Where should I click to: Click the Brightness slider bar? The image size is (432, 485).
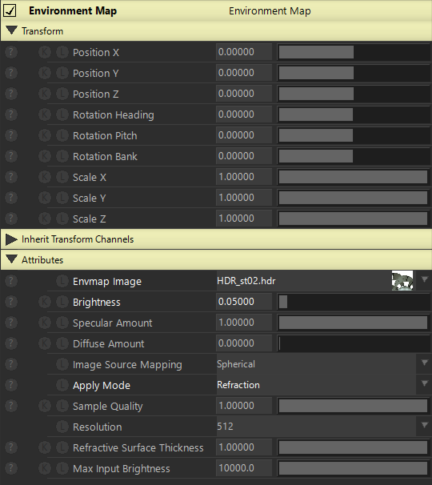[354, 302]
